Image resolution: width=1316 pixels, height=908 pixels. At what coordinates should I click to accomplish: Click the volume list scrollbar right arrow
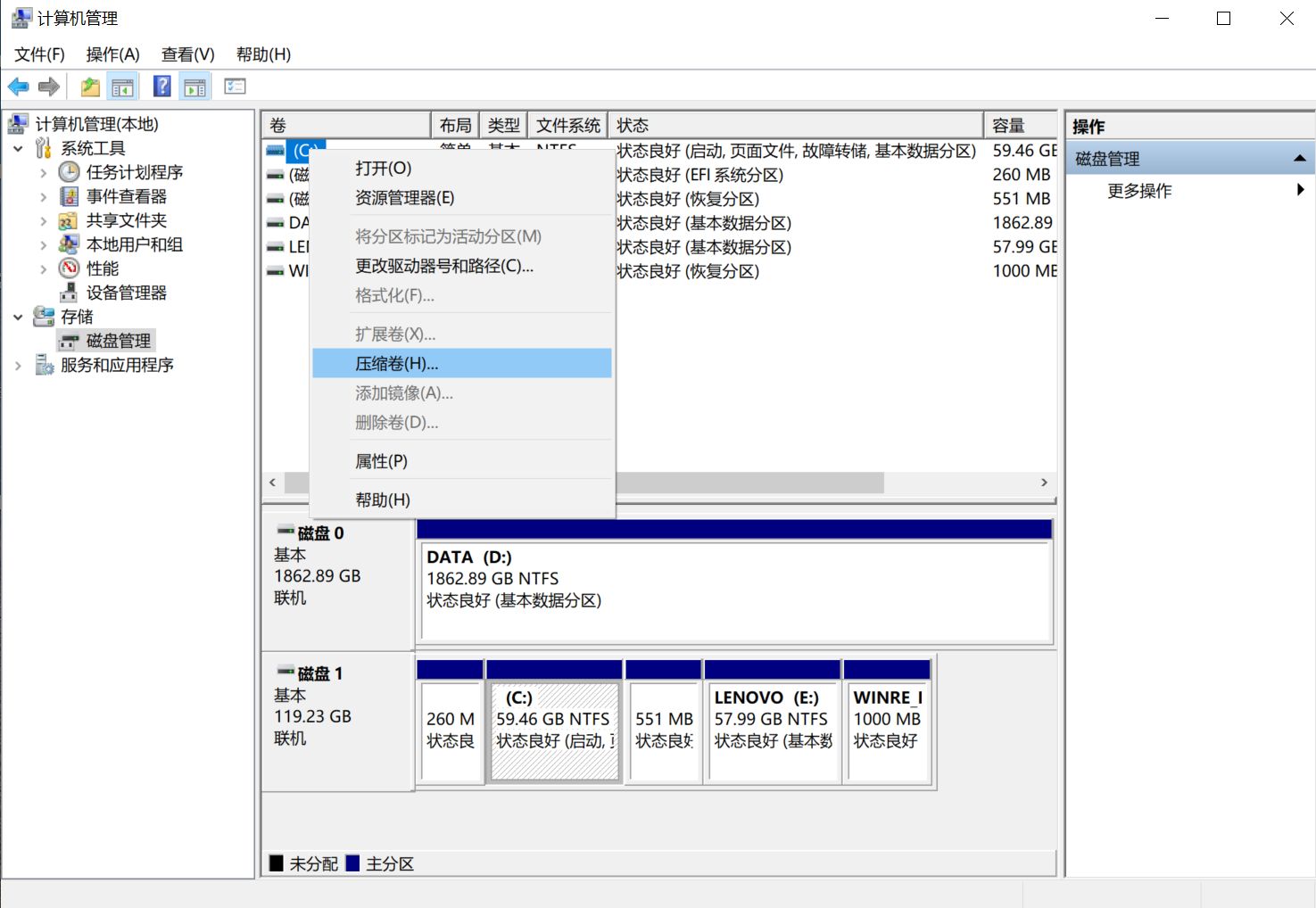[1044, 483]
